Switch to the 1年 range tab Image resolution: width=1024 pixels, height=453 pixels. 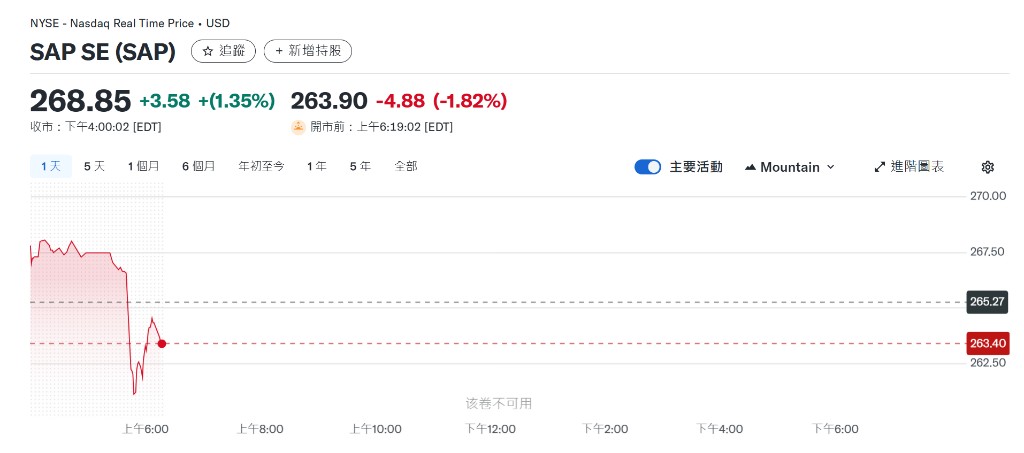point(317,166)
